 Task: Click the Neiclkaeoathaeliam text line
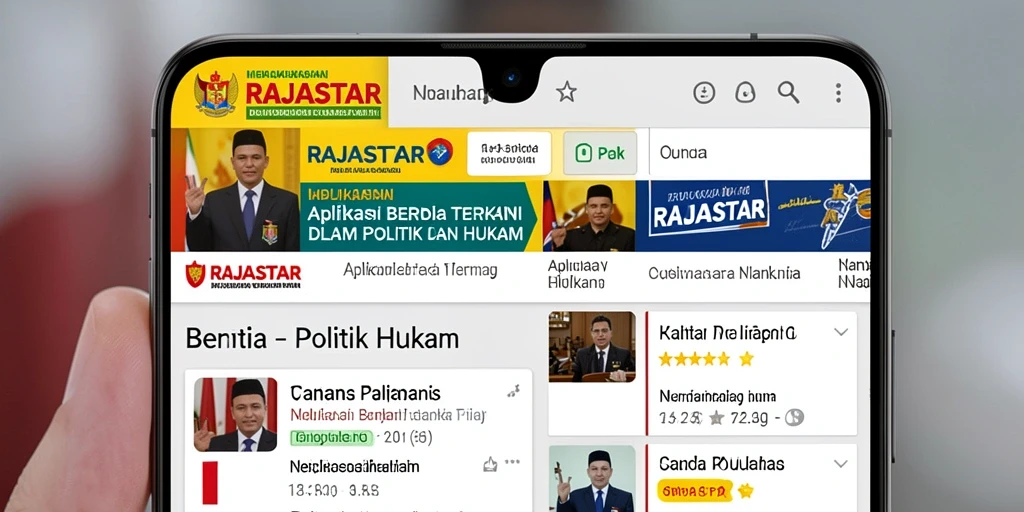click(355, 466)
